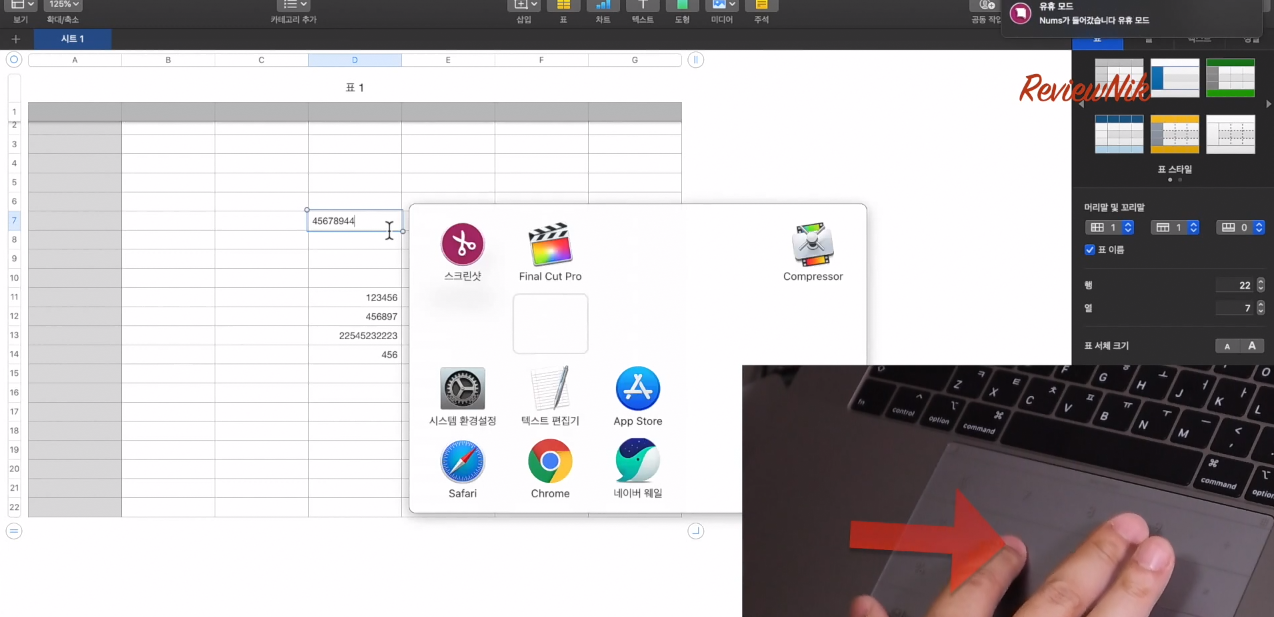Click the 행 count field showing 22
Viewport: 1274px width, 617px height.
[x=1235, y=285]
